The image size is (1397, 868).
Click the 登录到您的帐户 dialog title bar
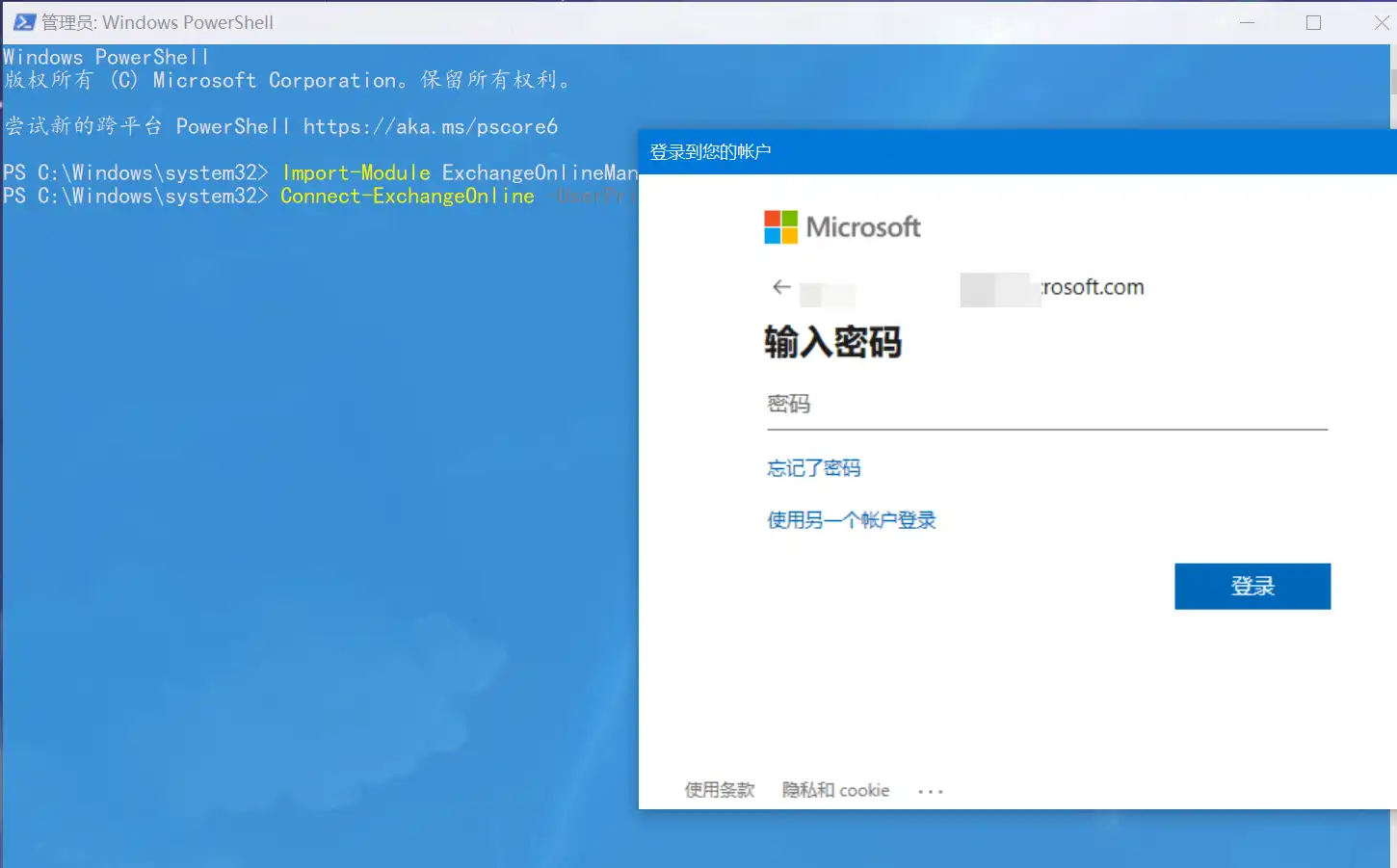pyautogui.click(x=1017, y=152)
